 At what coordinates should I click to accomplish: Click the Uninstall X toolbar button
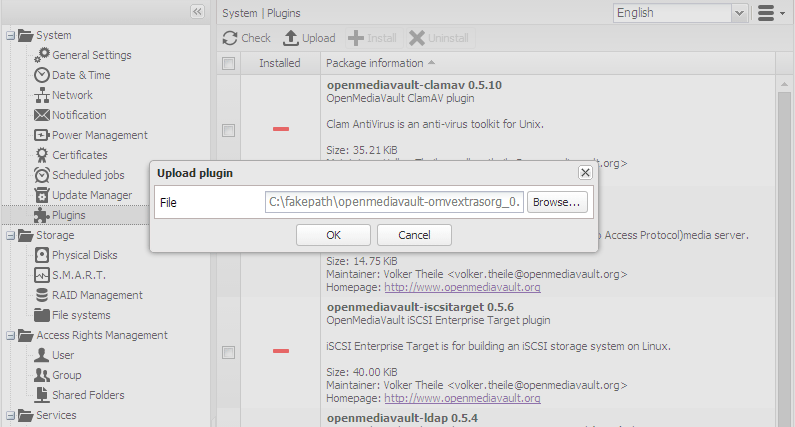coord(439,38)
